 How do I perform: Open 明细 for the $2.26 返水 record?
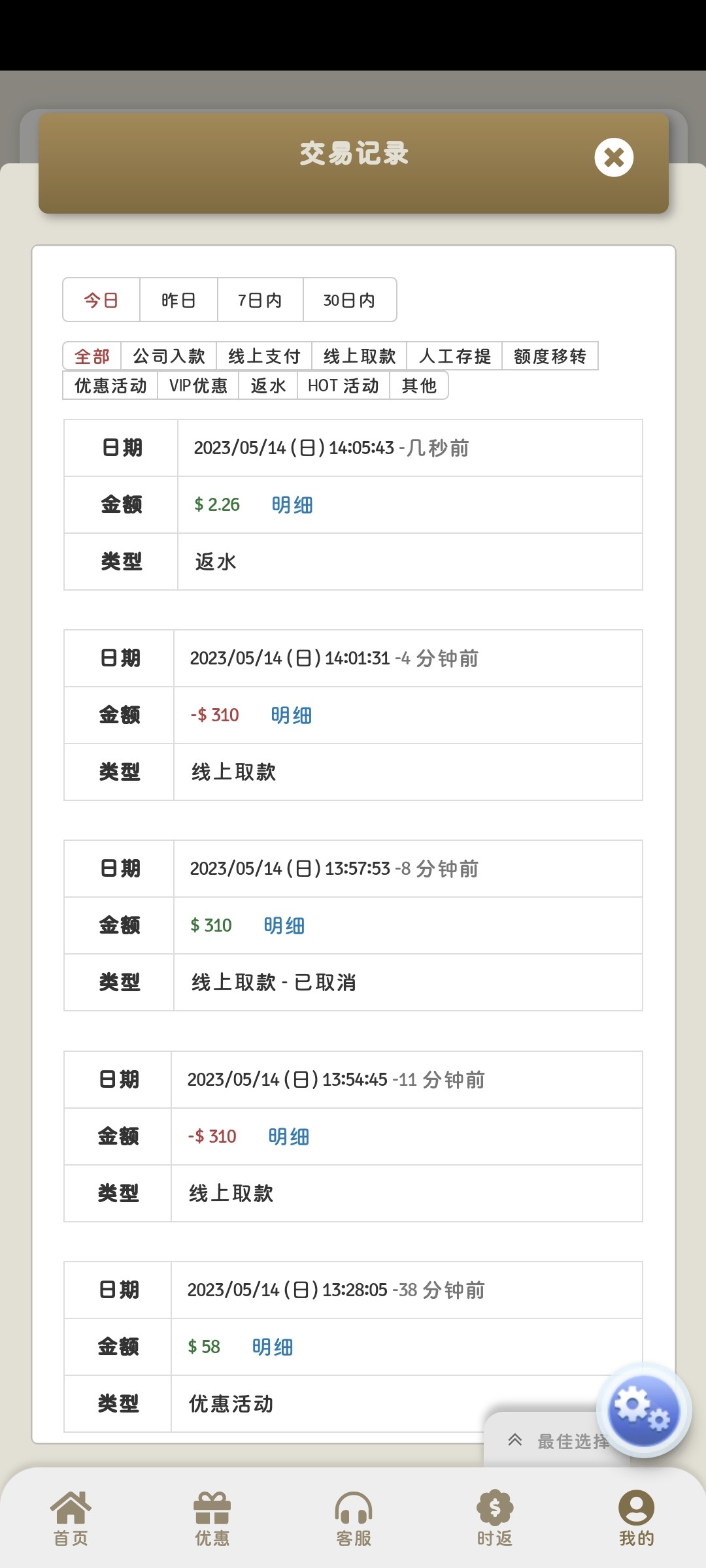292,505
